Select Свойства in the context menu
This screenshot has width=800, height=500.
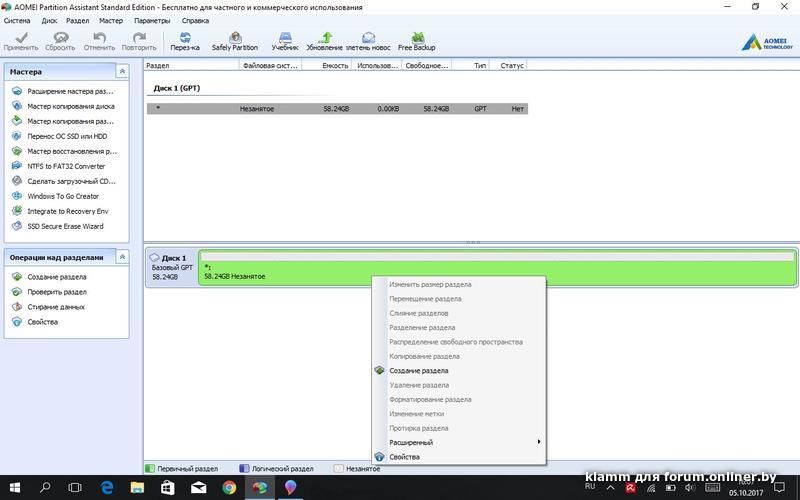pos(404,457)
